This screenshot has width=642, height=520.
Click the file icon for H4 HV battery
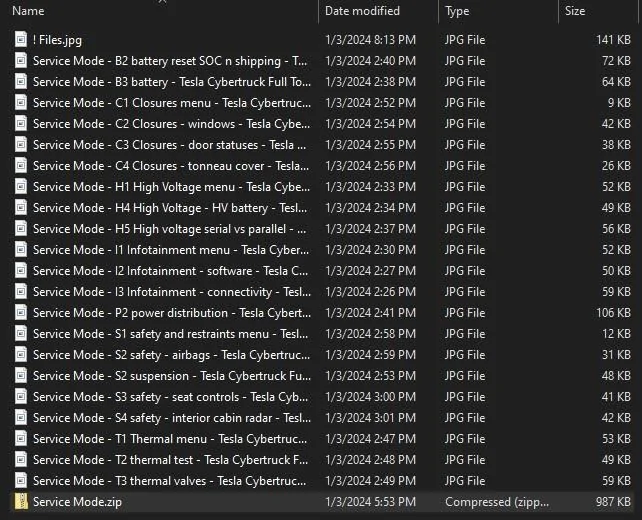tap(21, 208)
